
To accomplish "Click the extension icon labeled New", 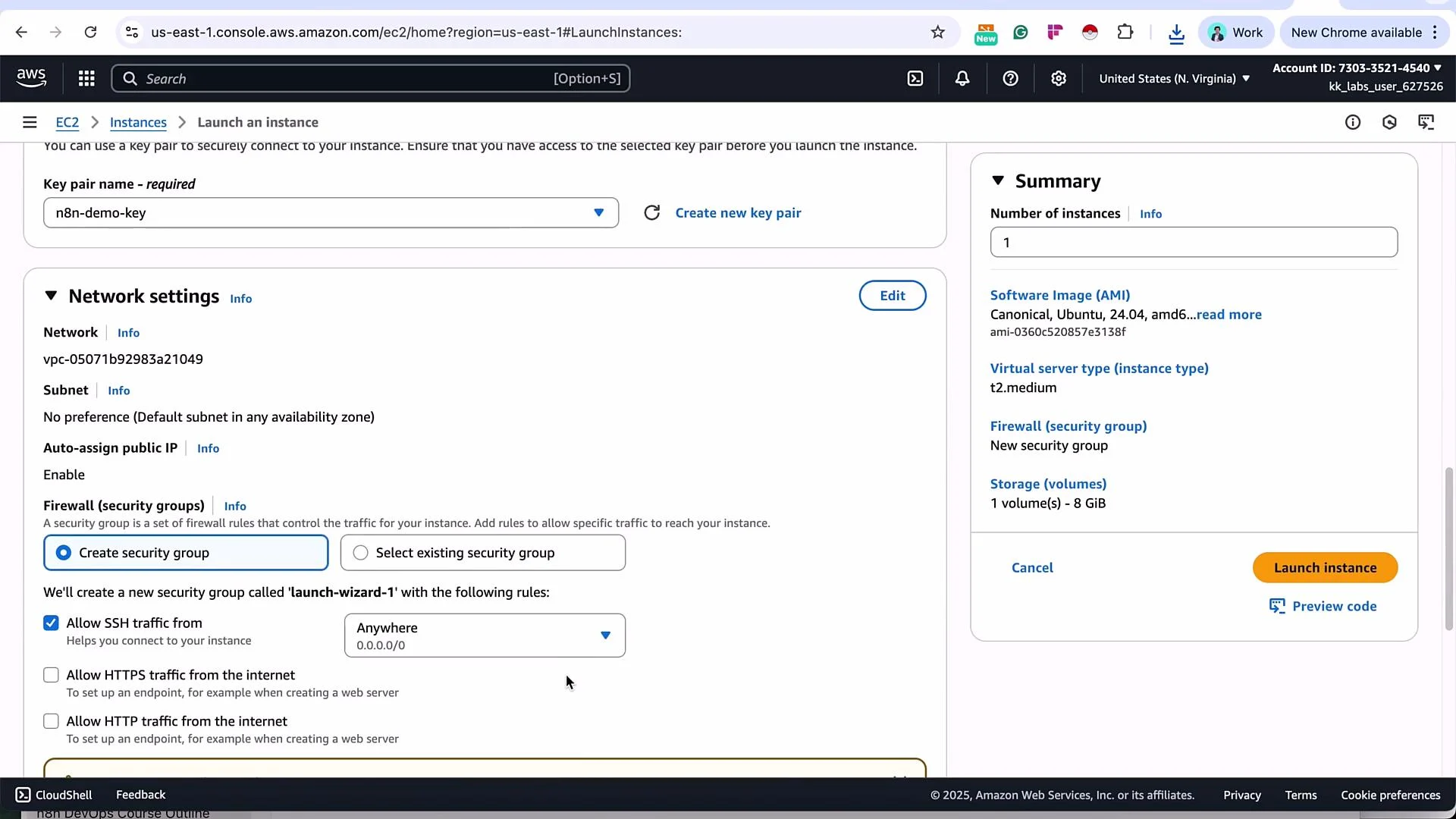I will [986, 33].
